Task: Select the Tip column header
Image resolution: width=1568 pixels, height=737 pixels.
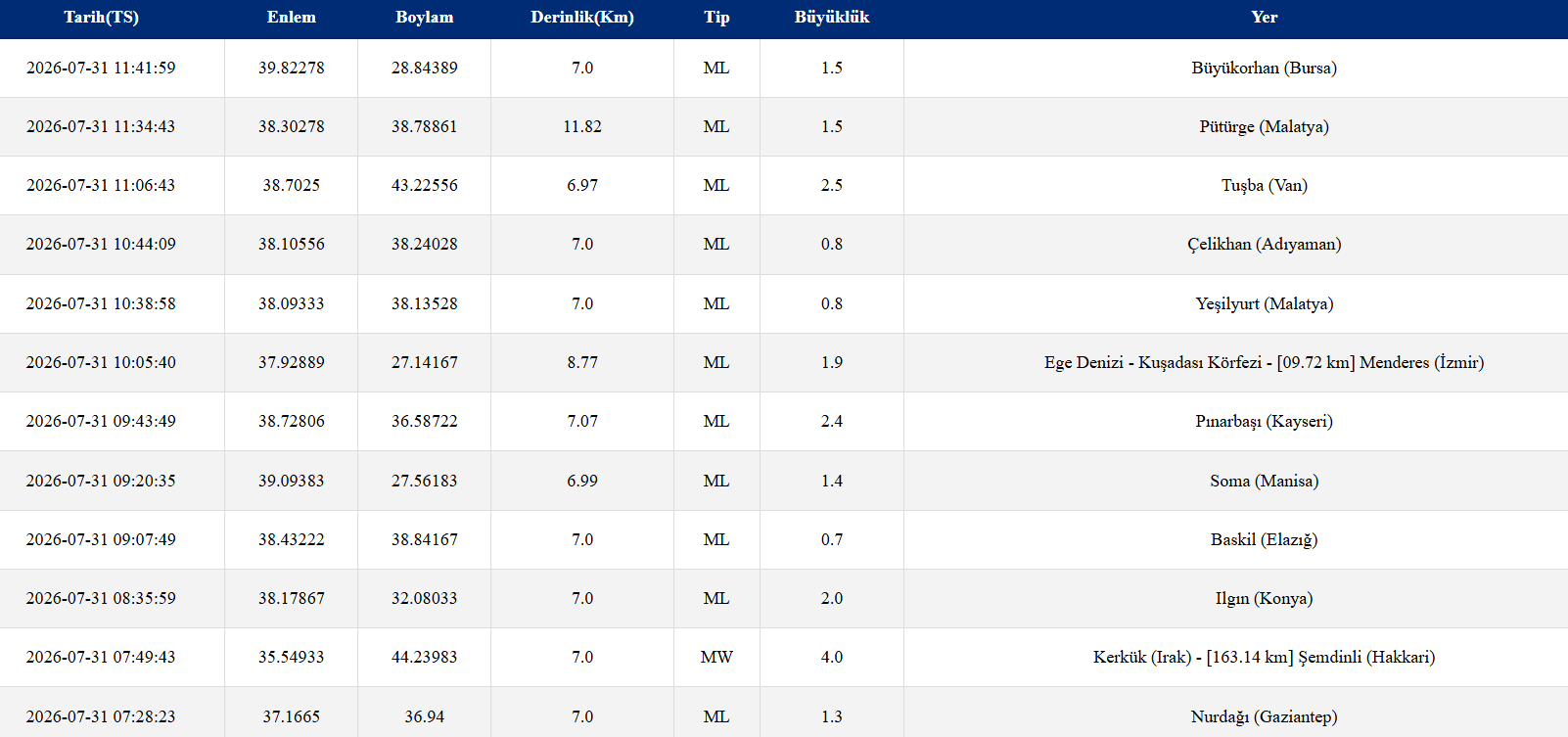Action: [716, 18]
